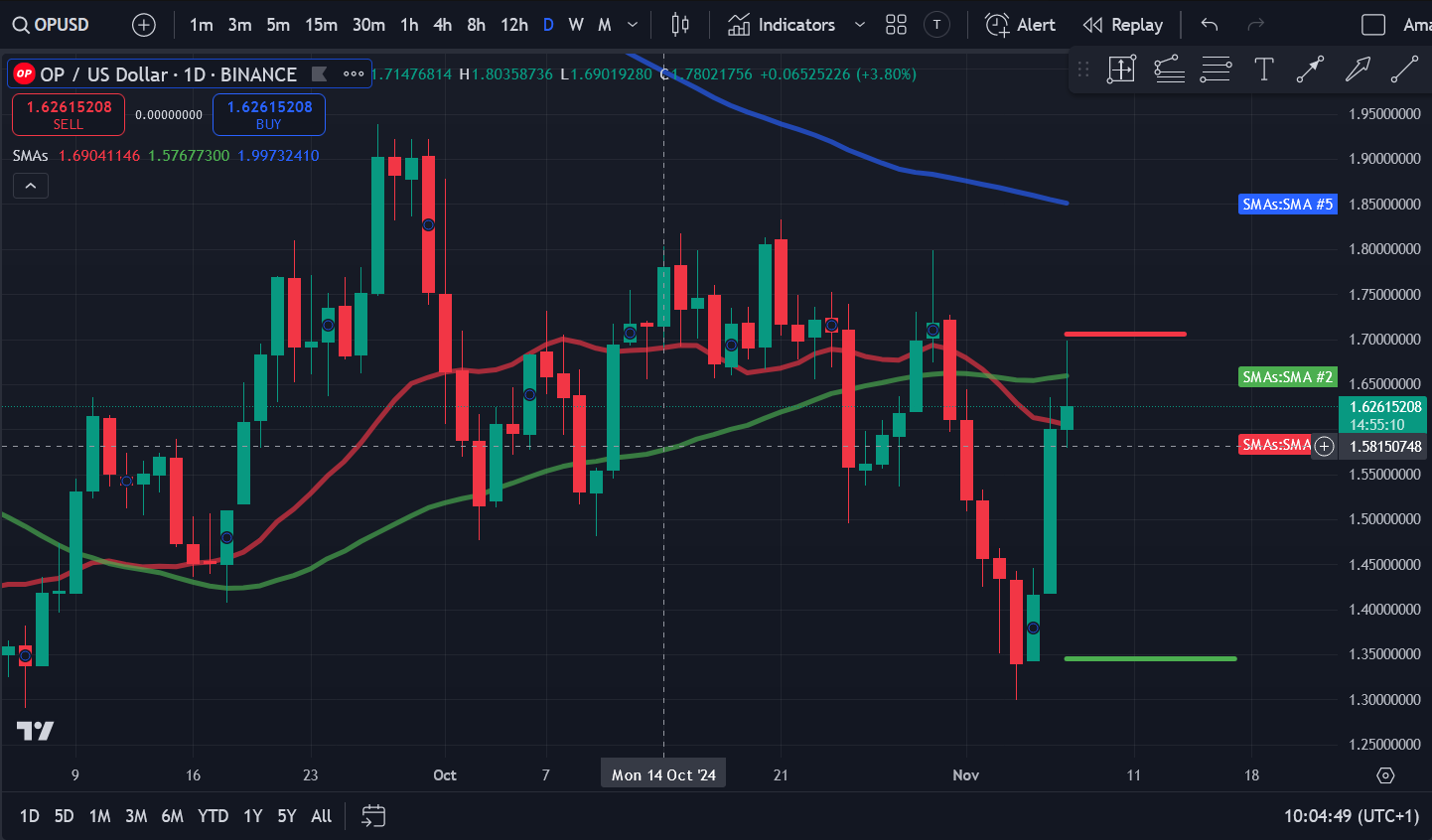Select the weekly W interval
1432x840 pixels.
pyautogui.click(x=576, y=25)
